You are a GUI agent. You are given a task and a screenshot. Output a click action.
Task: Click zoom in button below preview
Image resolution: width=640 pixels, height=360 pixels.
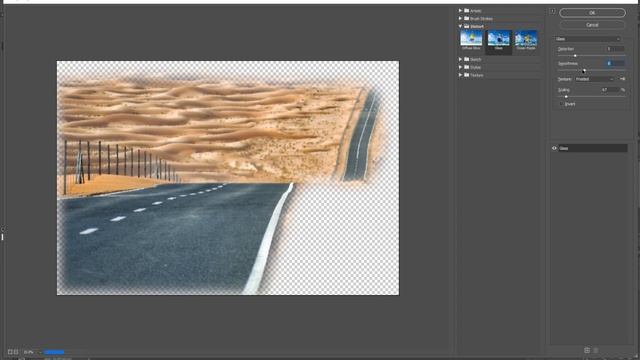tap(16, 352)
